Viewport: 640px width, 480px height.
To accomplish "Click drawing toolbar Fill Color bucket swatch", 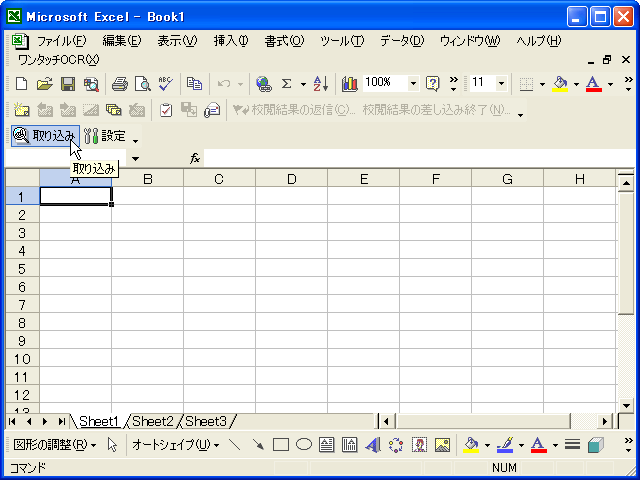I will pyautogui.click(x=471, y=445).
